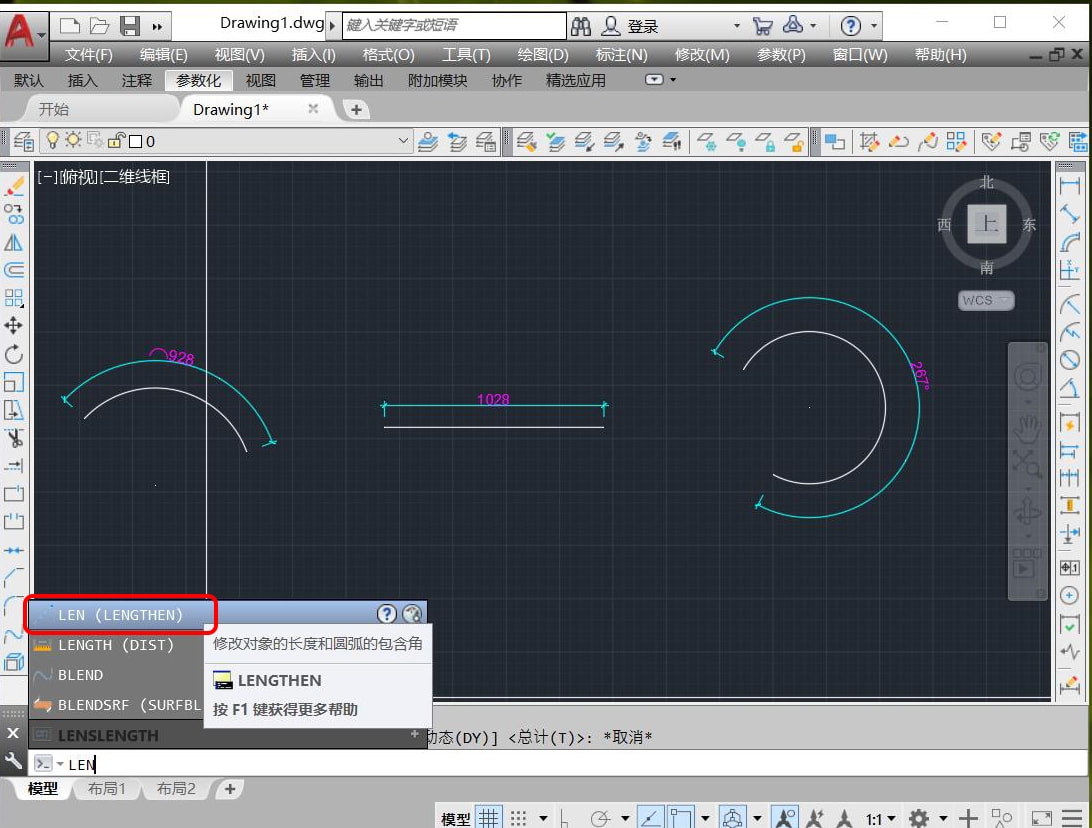
Task: Click the Save icon in quick access toolbar
Action: (x=130, y=26)
